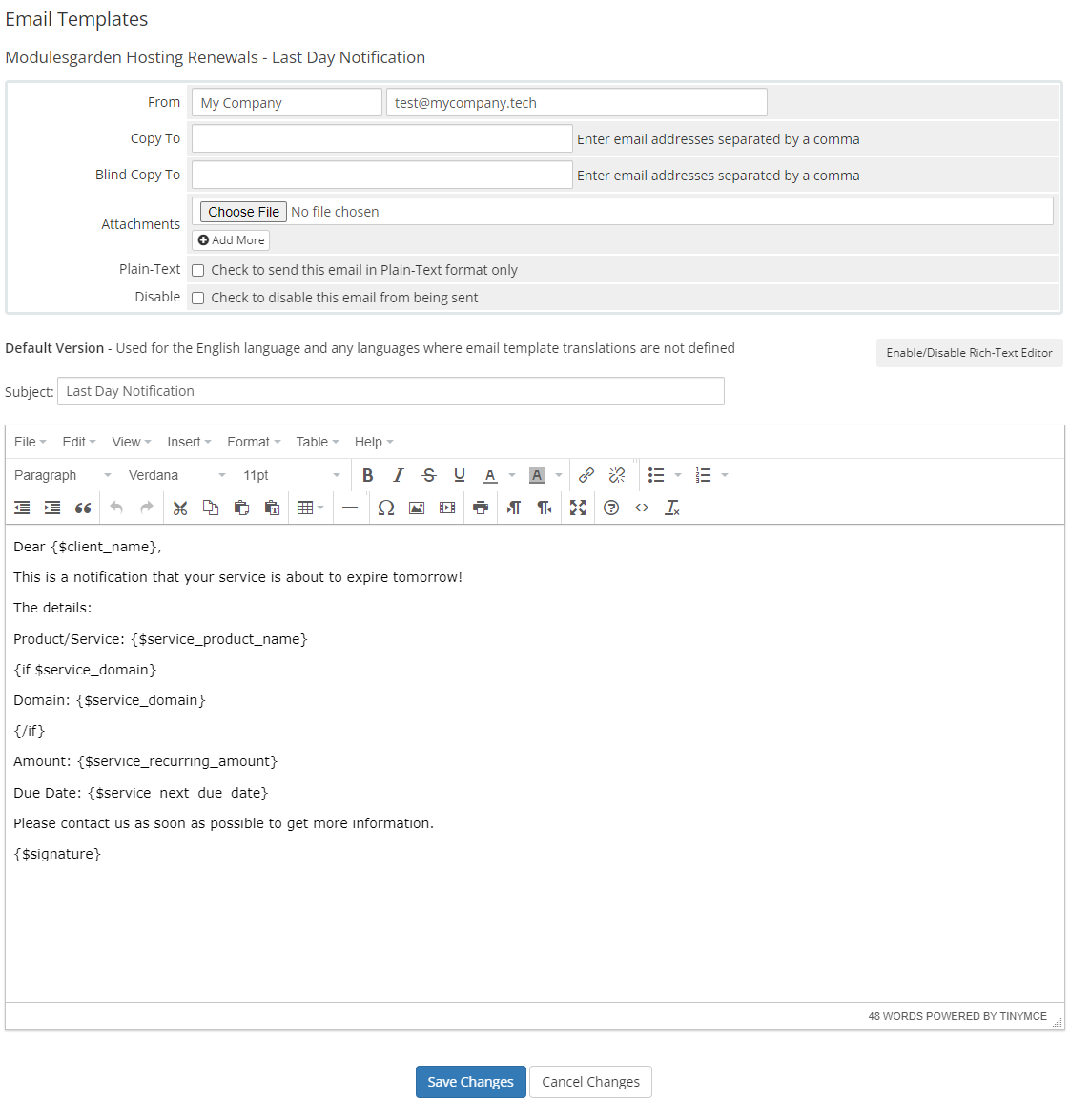The height and width of the screenshot is (1120, 1069).
Task: Apply blockquote formatting
Action: point(83,508)
